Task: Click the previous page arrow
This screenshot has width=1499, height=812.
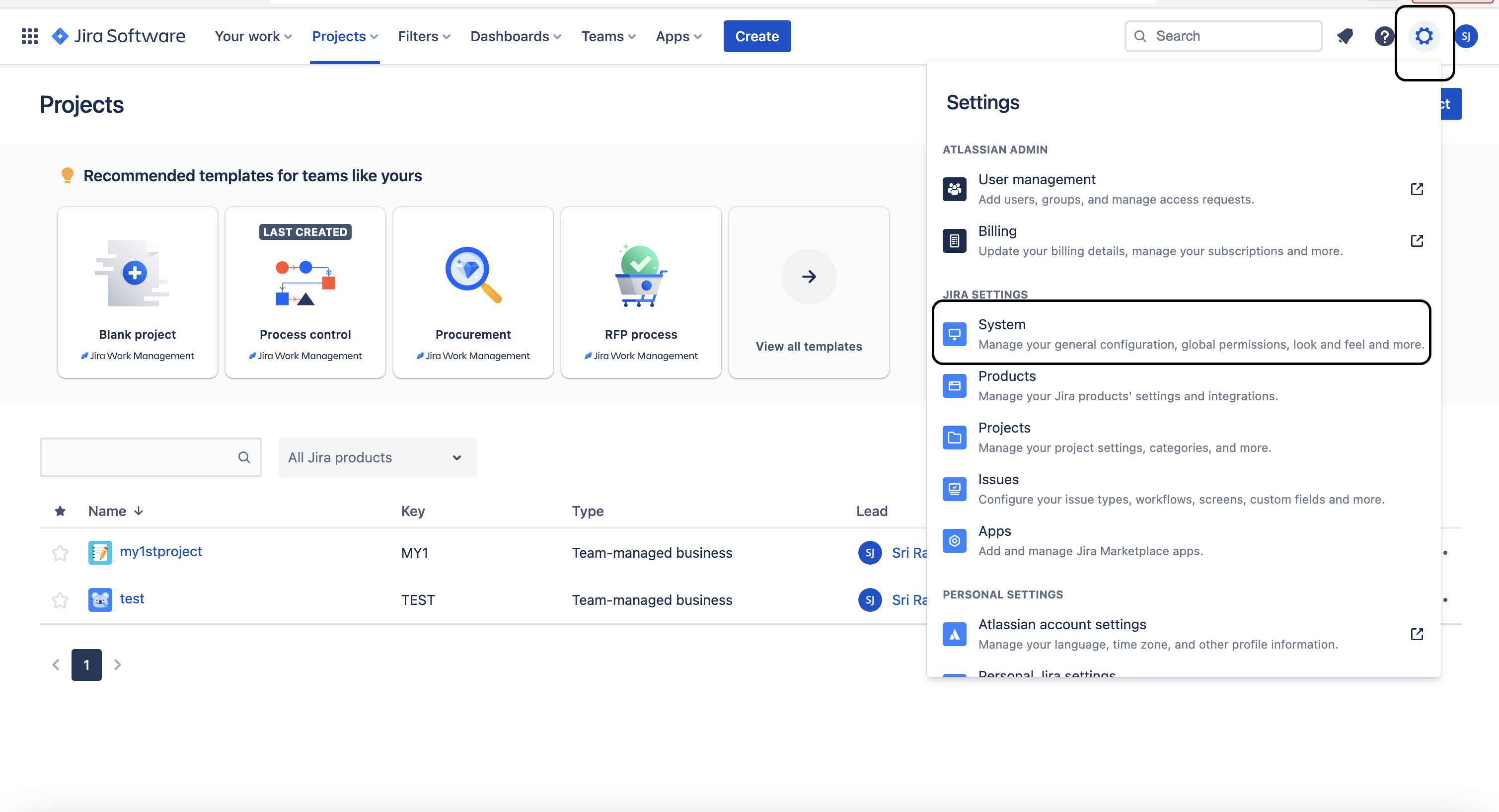Action: (56, 665)
